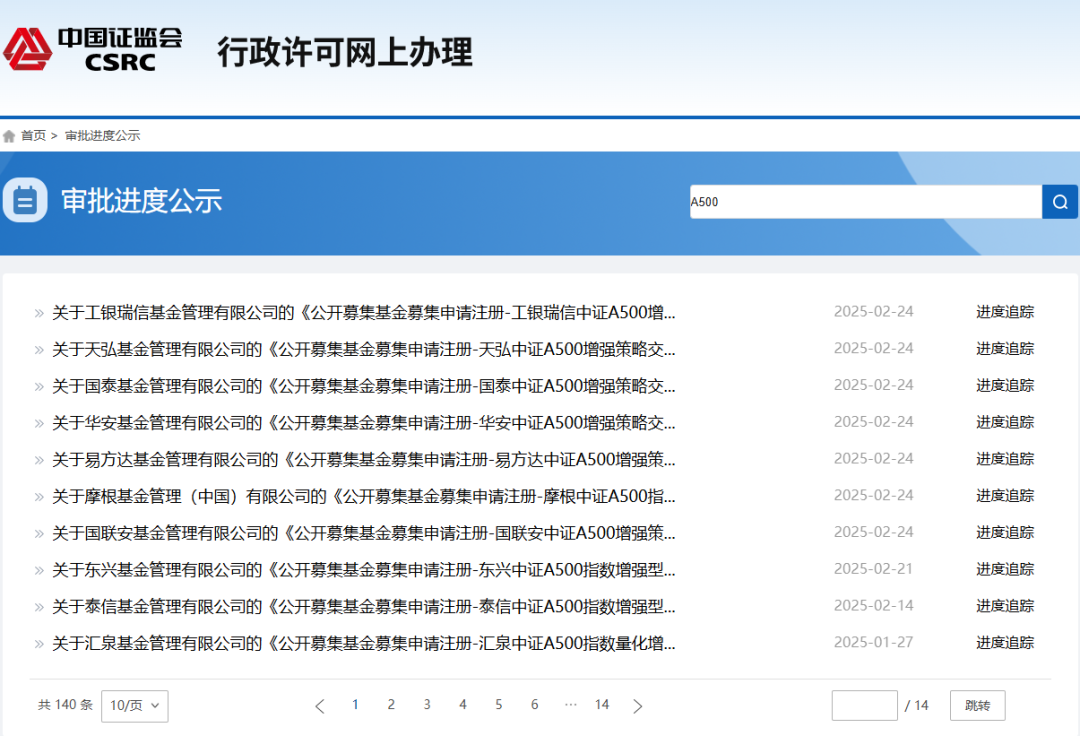Viewport: 1080px width, 736px height.
Task: Click the clipboard icon beside 审批进度公示 heading
Action: click(24, 200)
